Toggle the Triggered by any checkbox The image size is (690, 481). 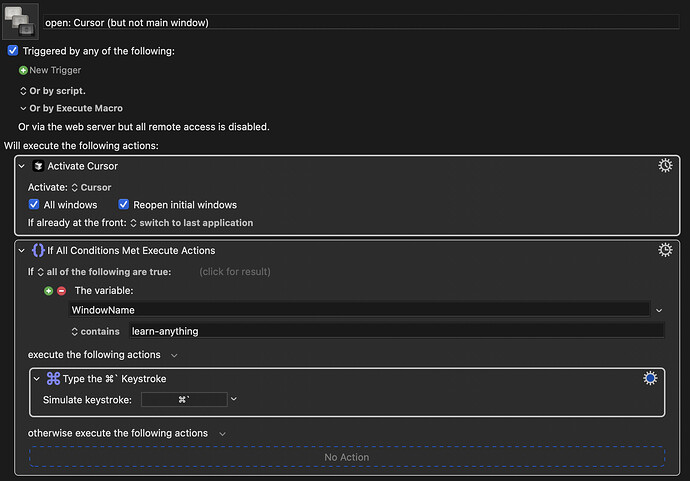pos(12,50)
